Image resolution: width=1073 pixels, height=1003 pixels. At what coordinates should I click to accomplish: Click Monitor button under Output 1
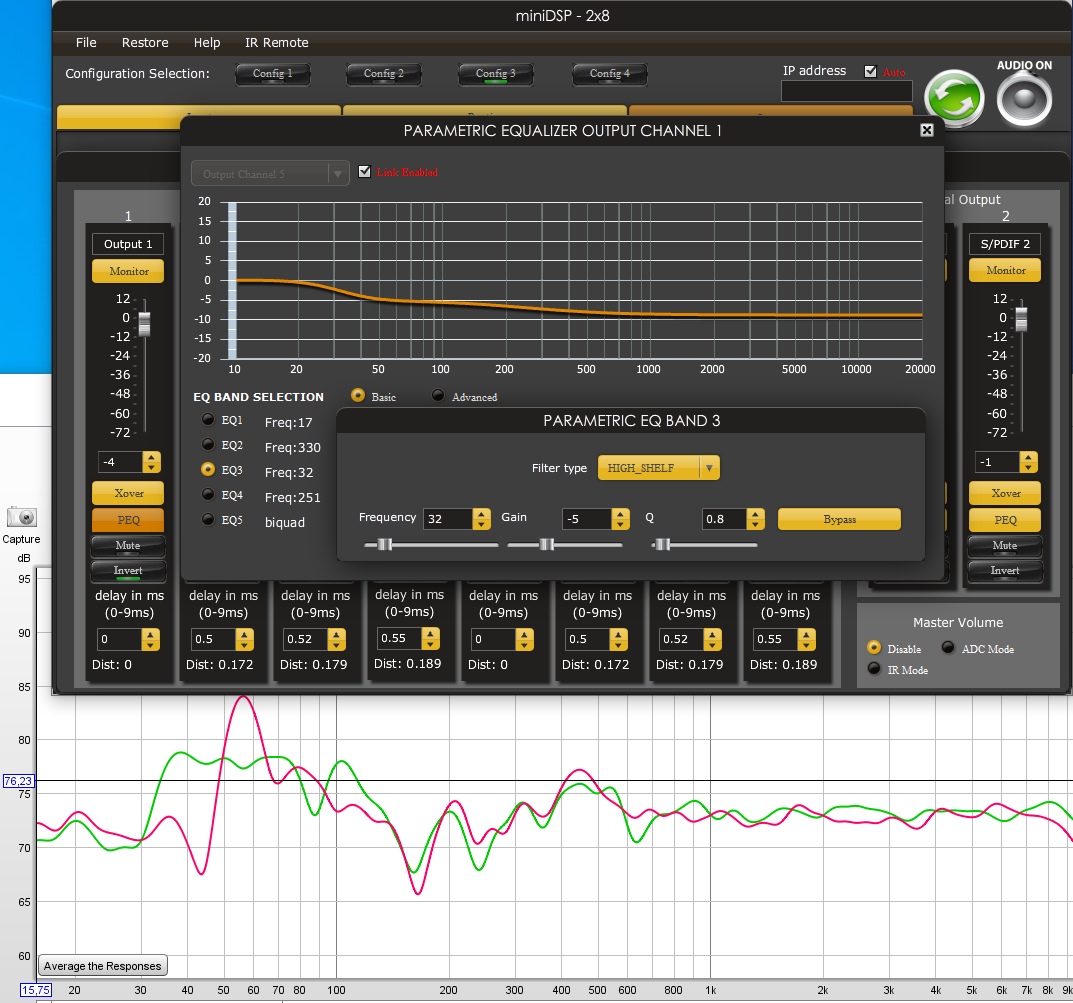128,271
